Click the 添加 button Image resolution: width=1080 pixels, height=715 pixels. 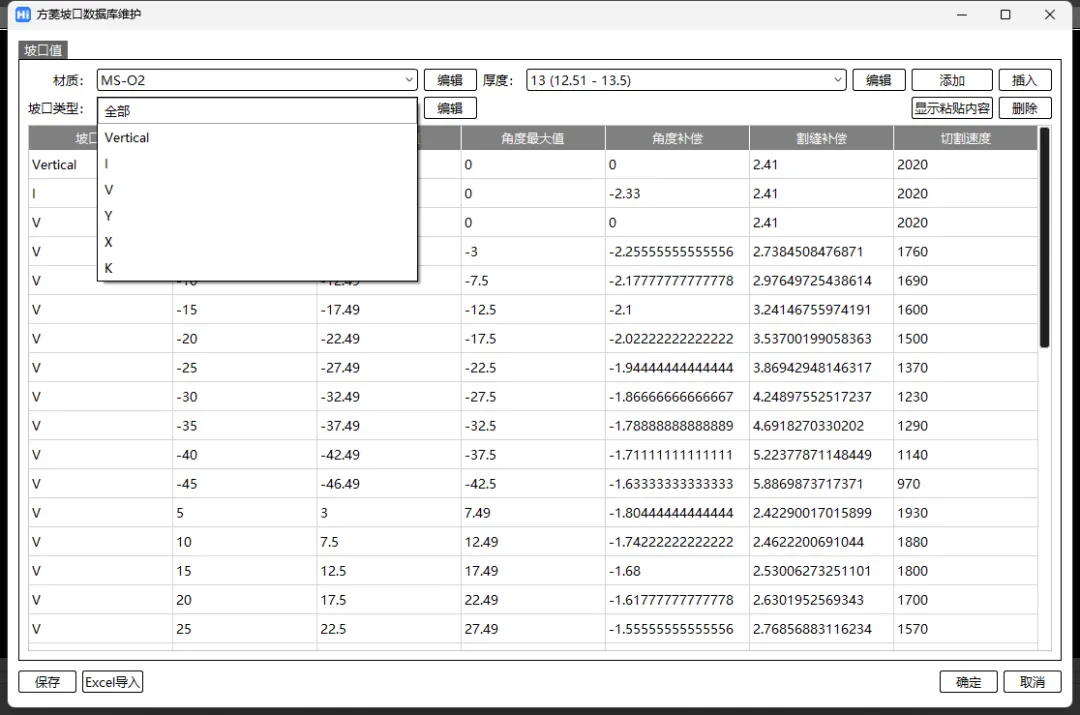[x=952, y=80]
